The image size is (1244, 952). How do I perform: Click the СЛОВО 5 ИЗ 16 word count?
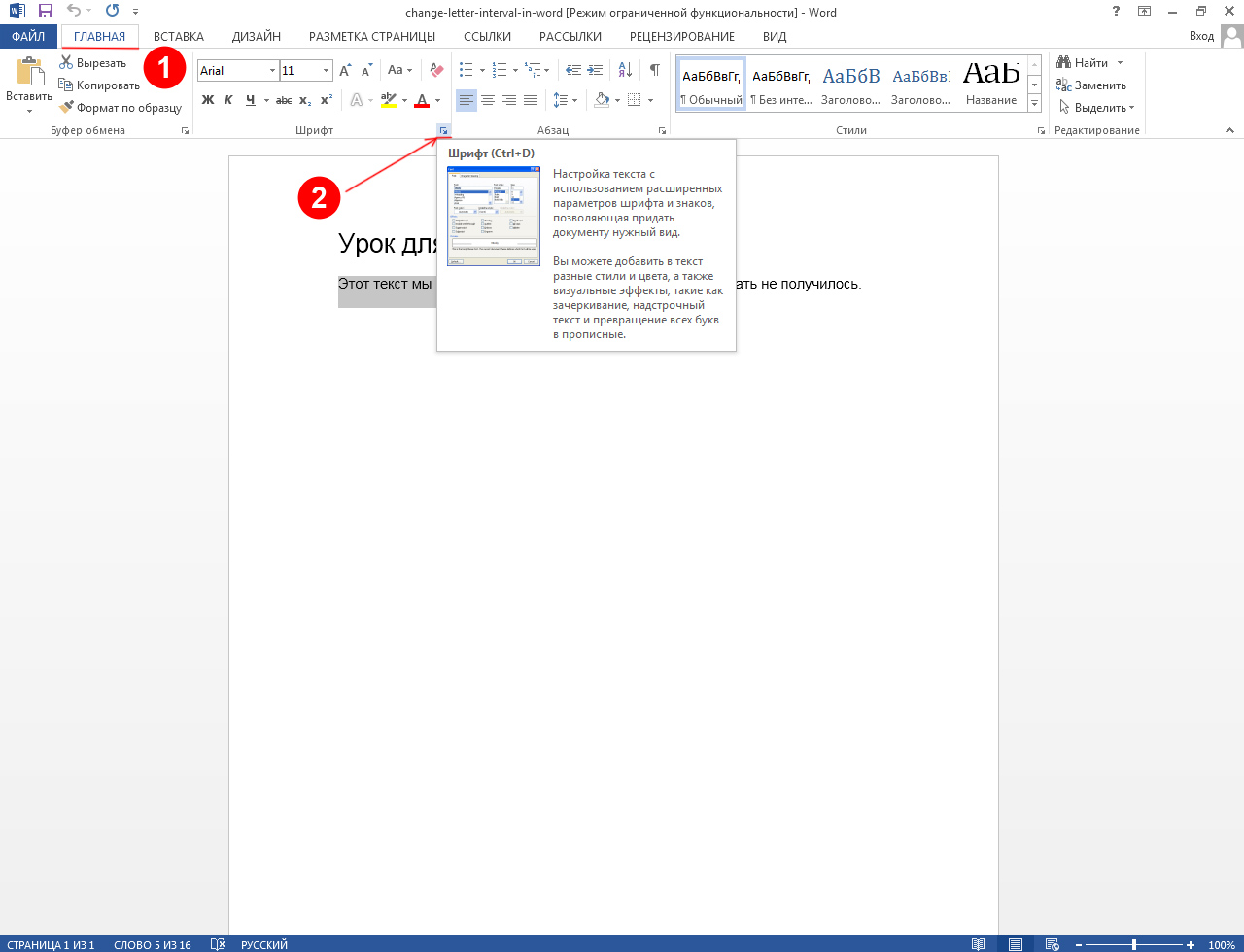153,945
